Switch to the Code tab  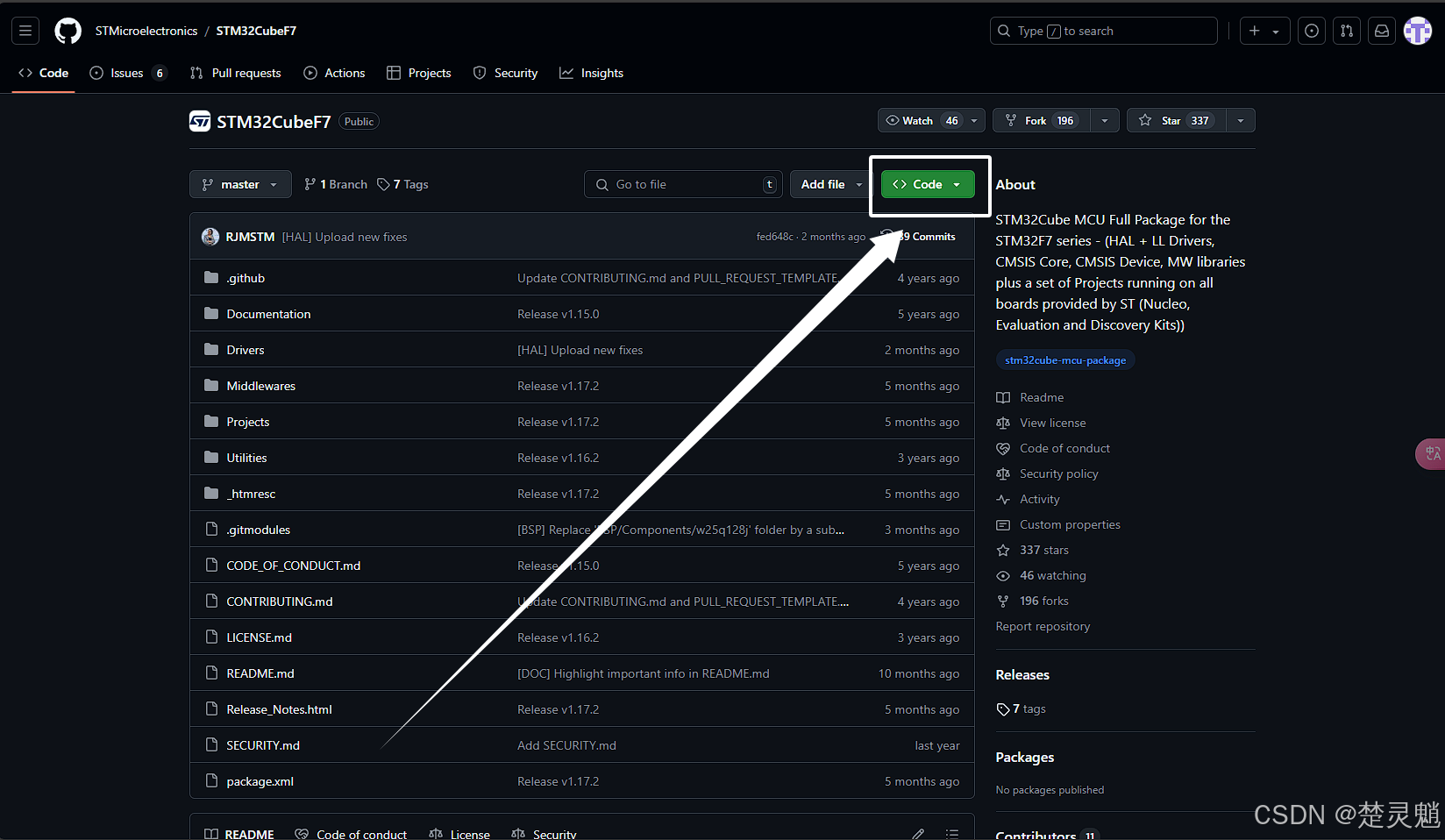point(44,73)
